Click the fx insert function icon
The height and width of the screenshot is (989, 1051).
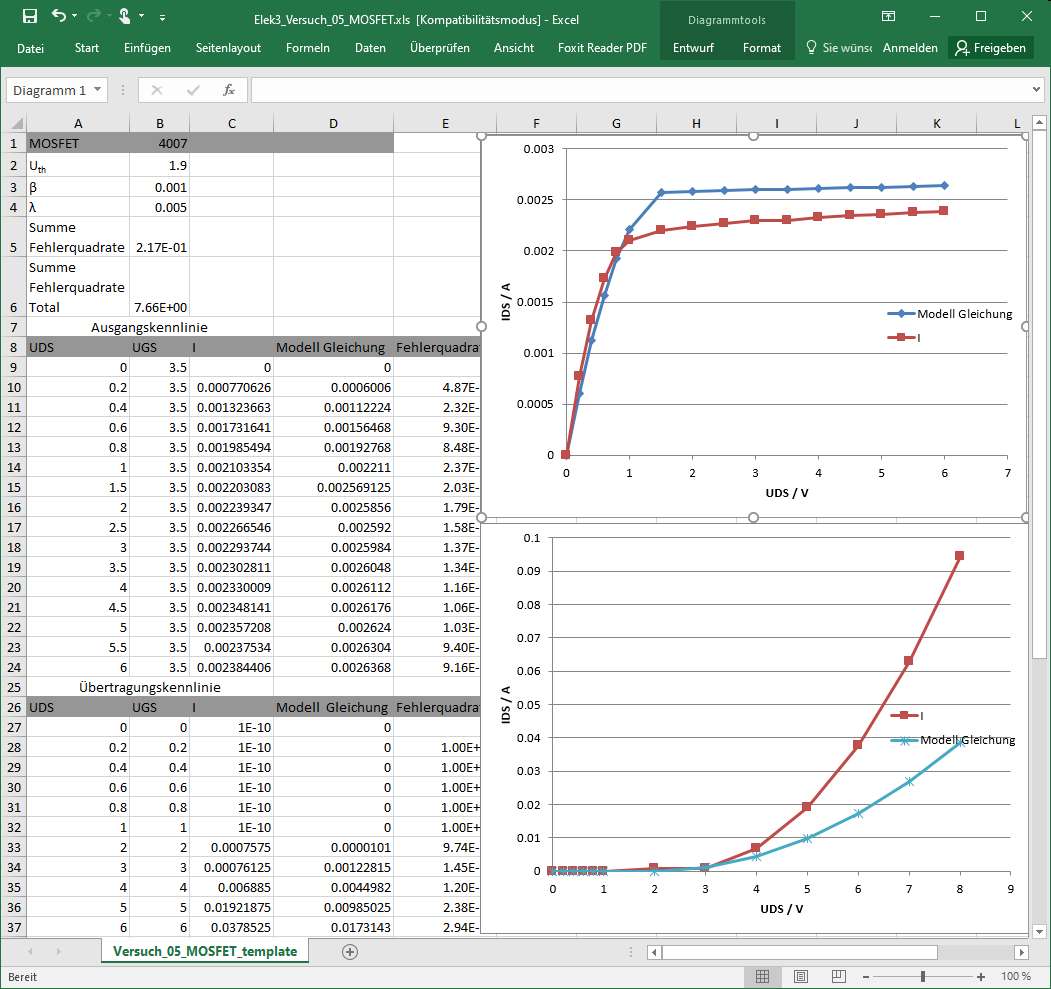(x=228, y=90)
